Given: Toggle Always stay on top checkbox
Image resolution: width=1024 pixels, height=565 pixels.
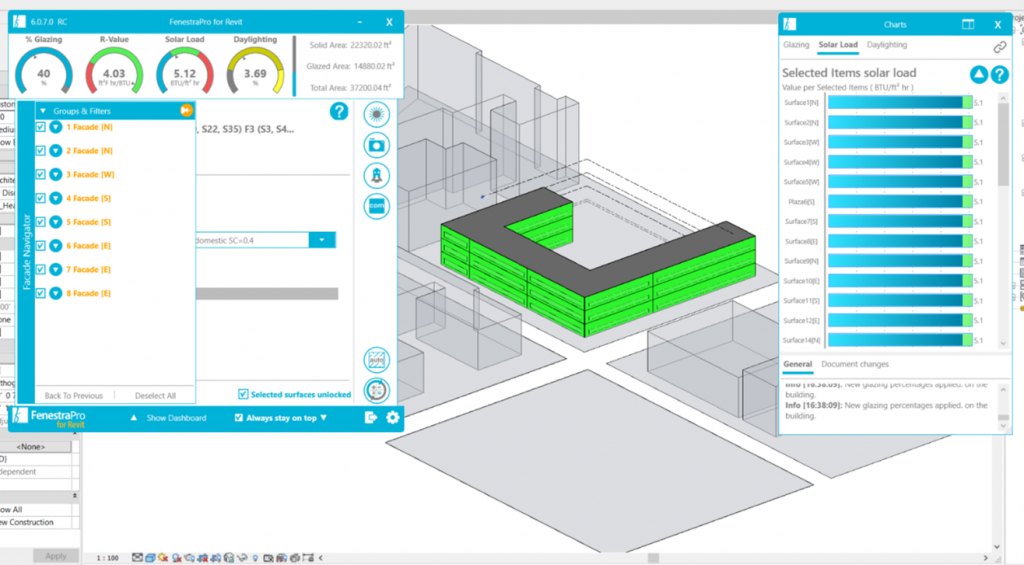Looking at the screenshot, I should click(x=238, y=417).
